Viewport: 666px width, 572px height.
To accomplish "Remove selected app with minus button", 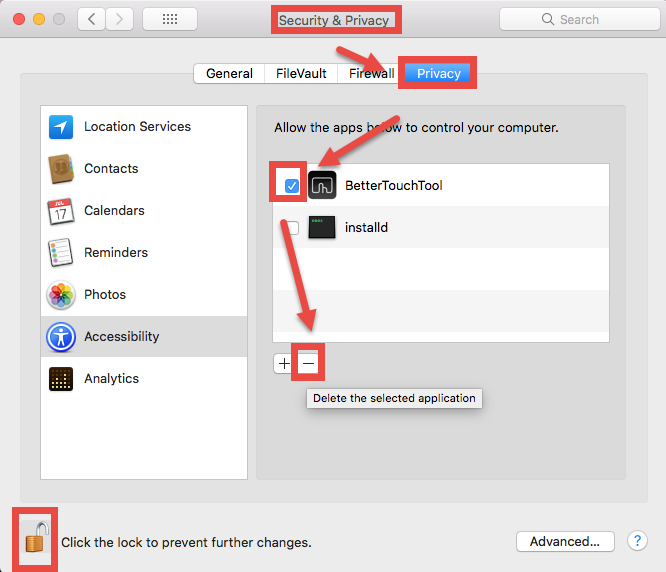I will coord(308,363).
